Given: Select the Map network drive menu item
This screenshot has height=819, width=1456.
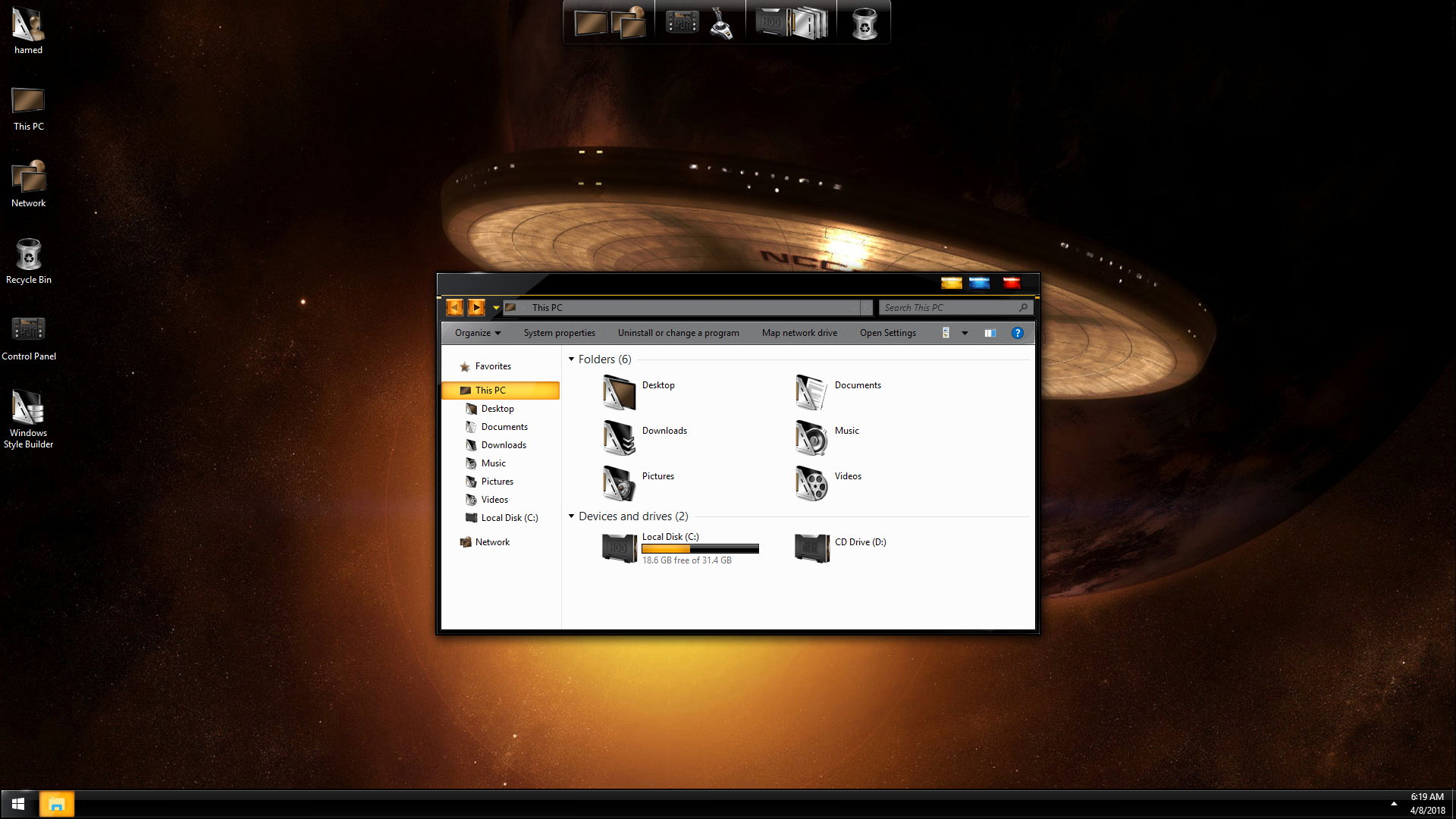Looking at the screenshot, I should coord(799,332).
